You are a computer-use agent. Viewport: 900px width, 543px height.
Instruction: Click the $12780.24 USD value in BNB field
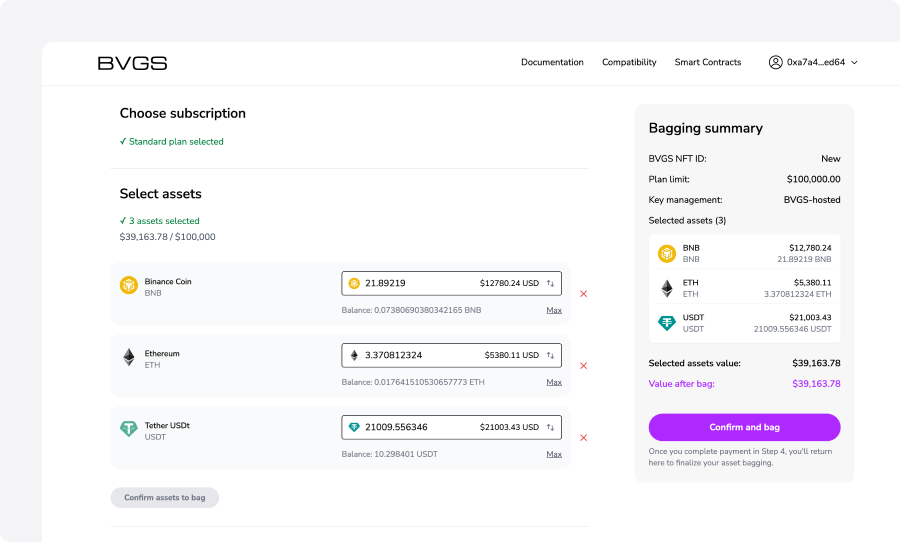pos(509,283)
